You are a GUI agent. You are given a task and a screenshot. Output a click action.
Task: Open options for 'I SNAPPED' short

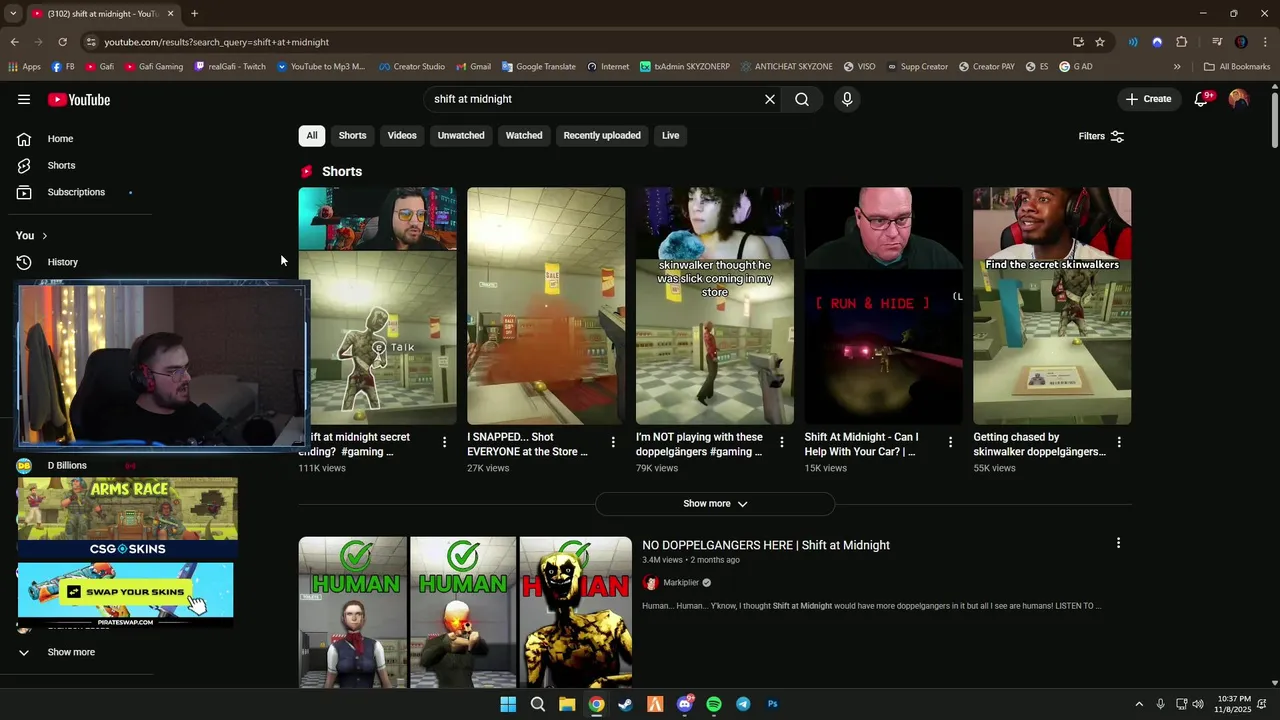pyautogui.click(x=613, y=441)
